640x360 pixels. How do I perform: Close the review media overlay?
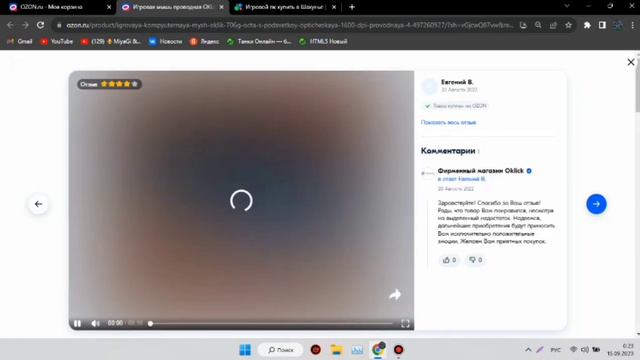631,62
